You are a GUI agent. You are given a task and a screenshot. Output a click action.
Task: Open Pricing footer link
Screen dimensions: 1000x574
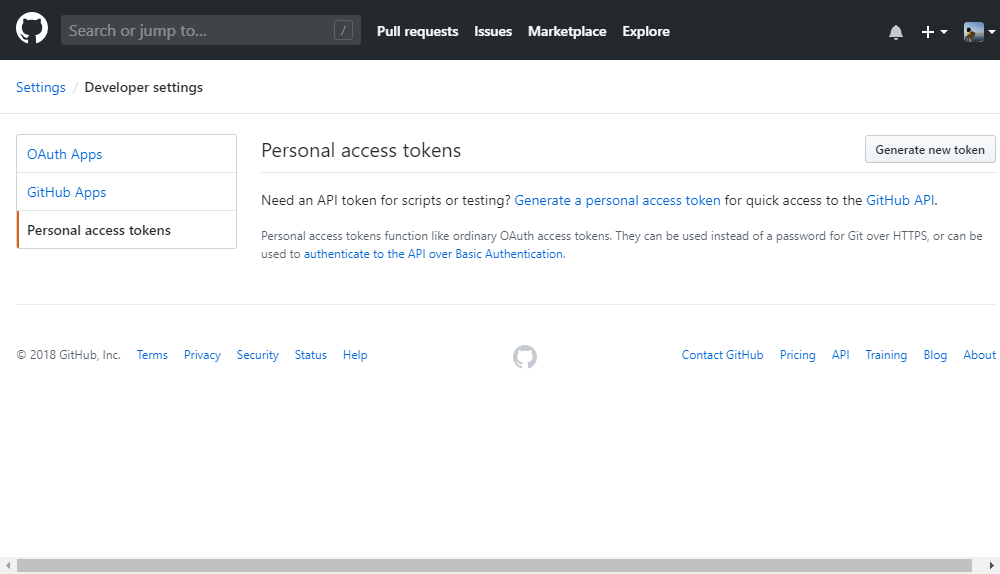tap(797, 355)
